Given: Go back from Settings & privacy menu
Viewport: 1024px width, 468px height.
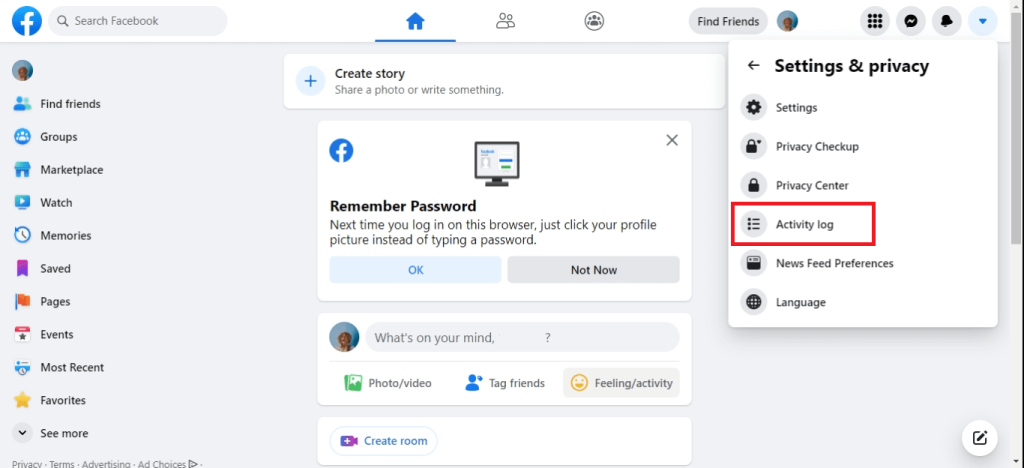Looking at the screenshot, I should (754, 65).
